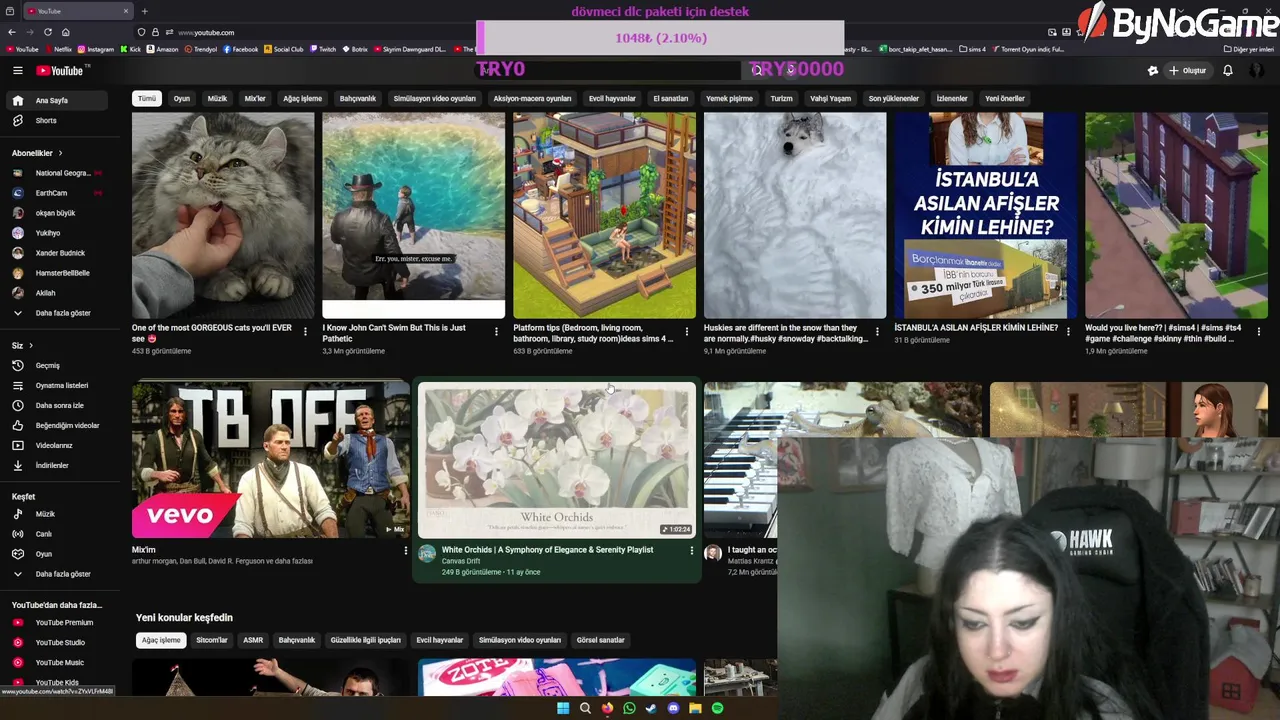Open the HamsterBellBelle channel subscription

coord(64,273)
